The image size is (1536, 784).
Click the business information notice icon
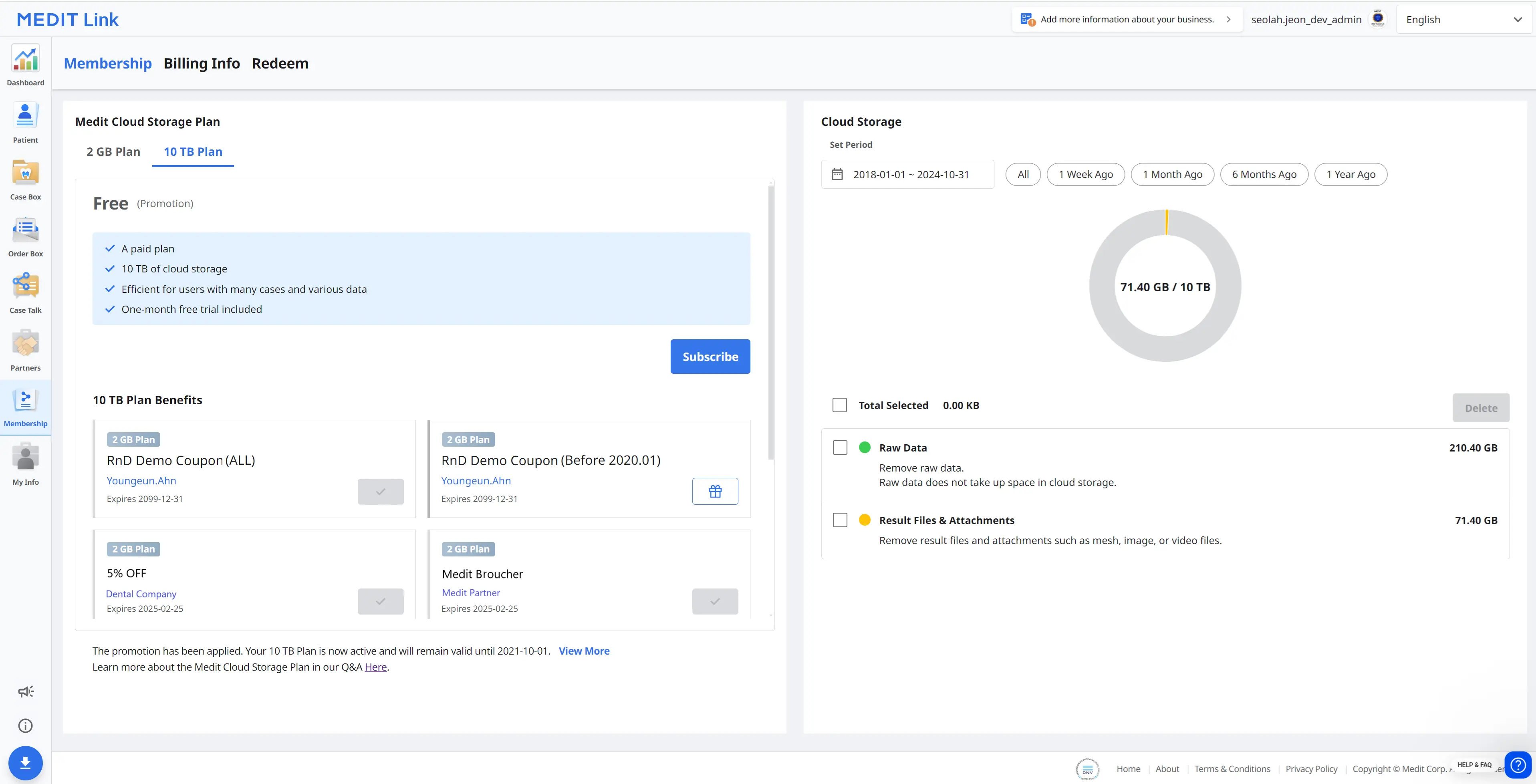(1027, 19)
